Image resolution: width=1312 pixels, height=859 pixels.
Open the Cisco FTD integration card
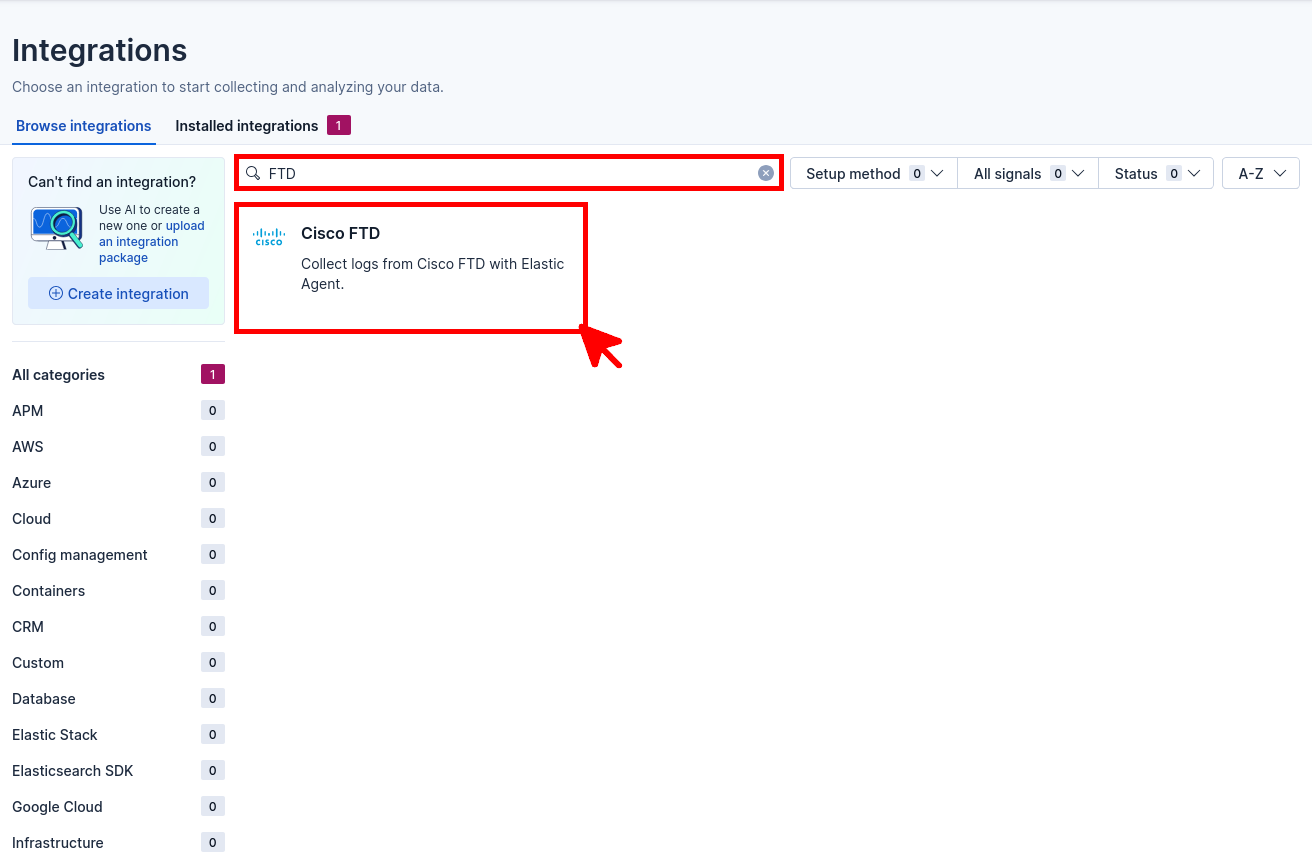[x=410, y=267]
